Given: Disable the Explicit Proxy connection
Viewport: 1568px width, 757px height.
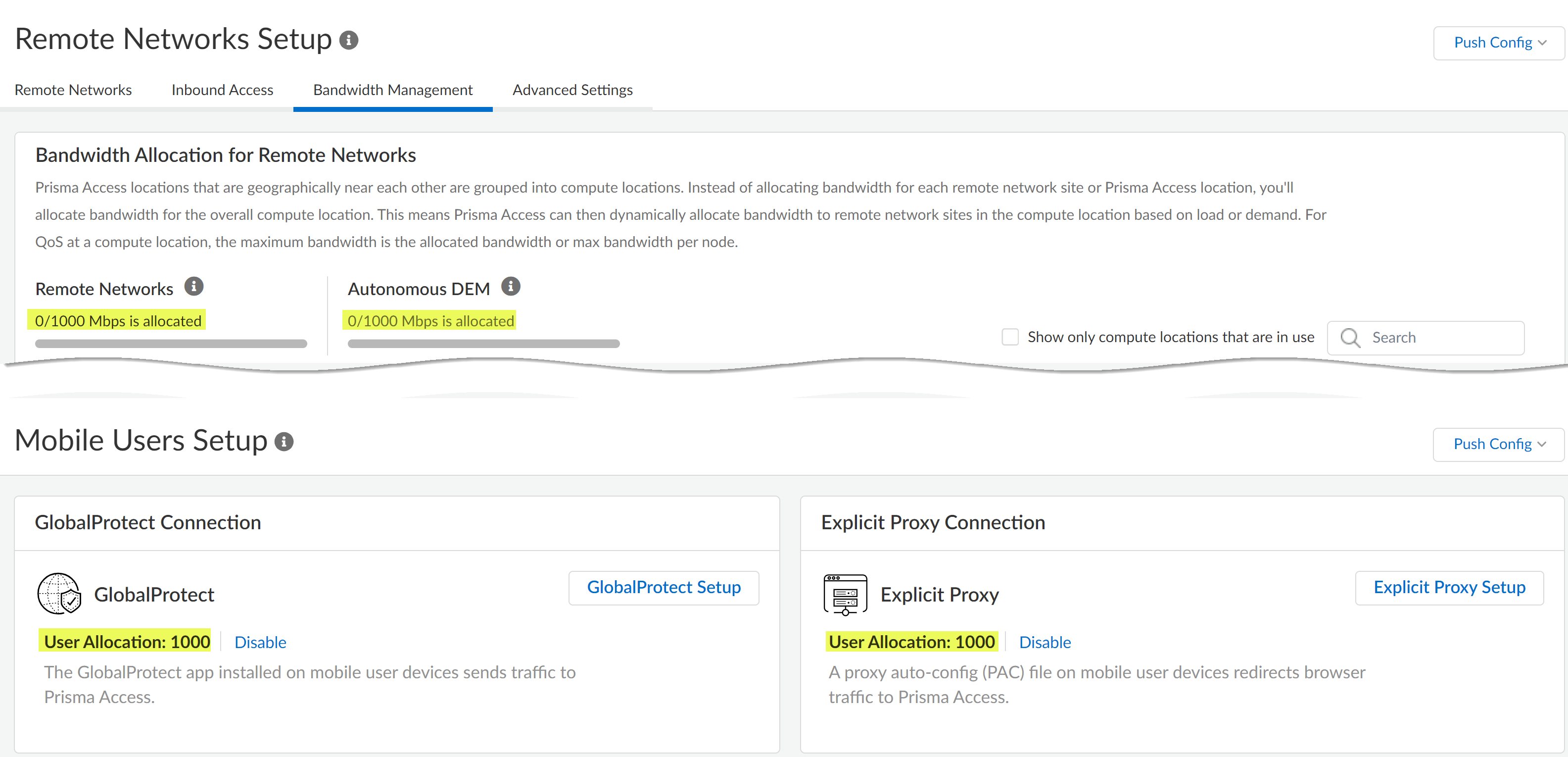Looking at the screenshot, I should (x=1045, y=642).
